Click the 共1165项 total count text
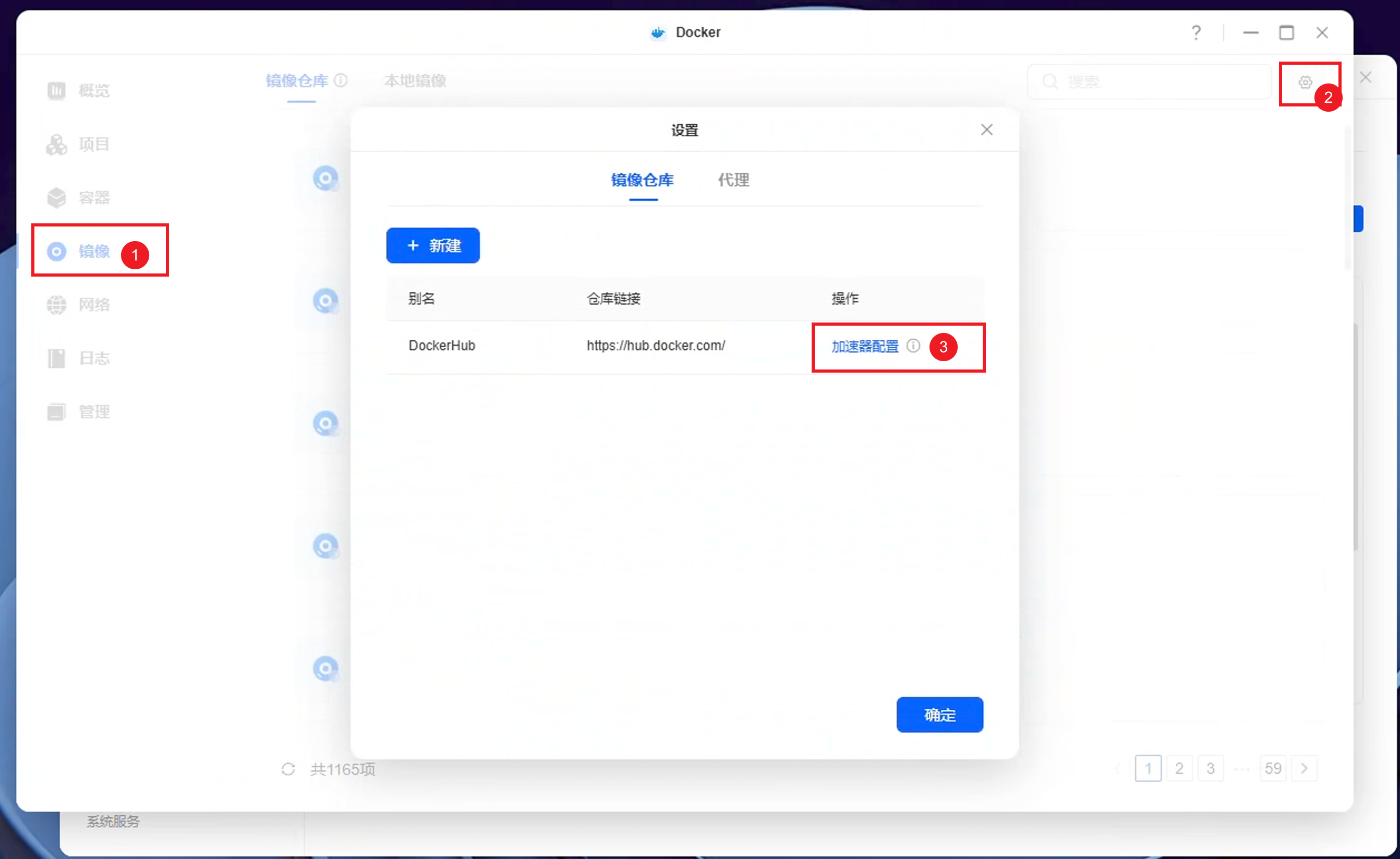The image size is (1400, 859). [343, 769]
